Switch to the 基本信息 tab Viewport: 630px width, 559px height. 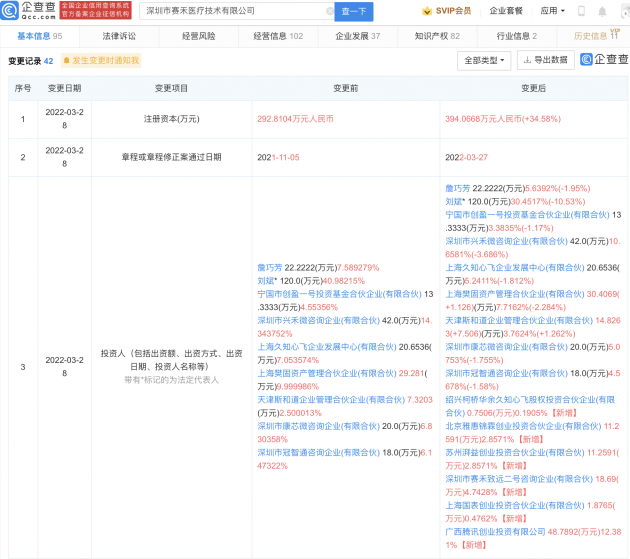pos(39,36)
